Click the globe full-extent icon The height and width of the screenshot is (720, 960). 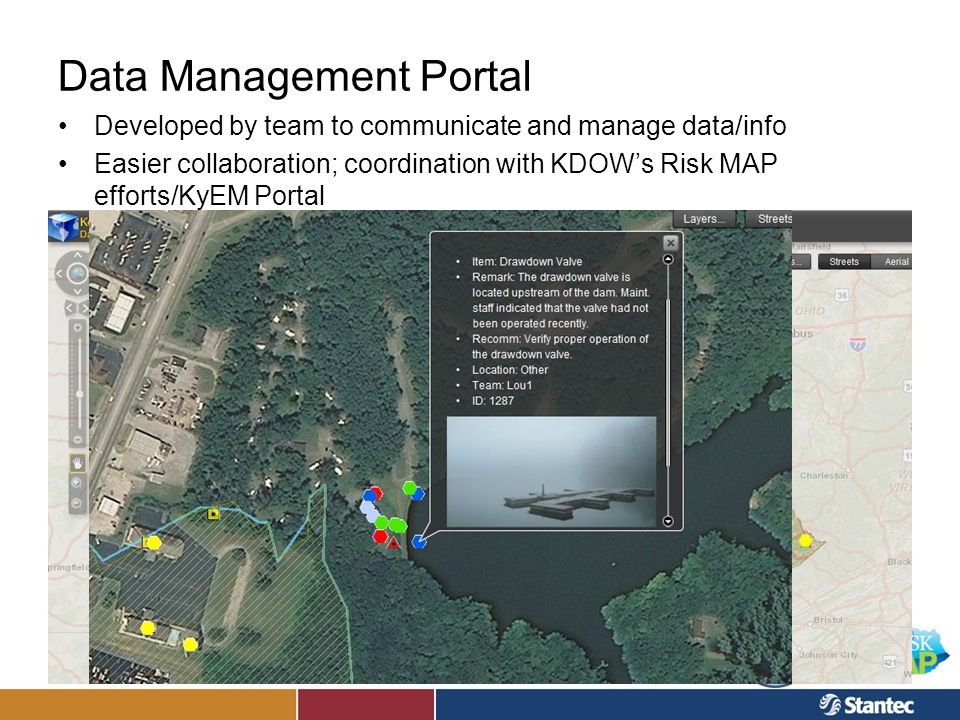(x=77, y=273)
